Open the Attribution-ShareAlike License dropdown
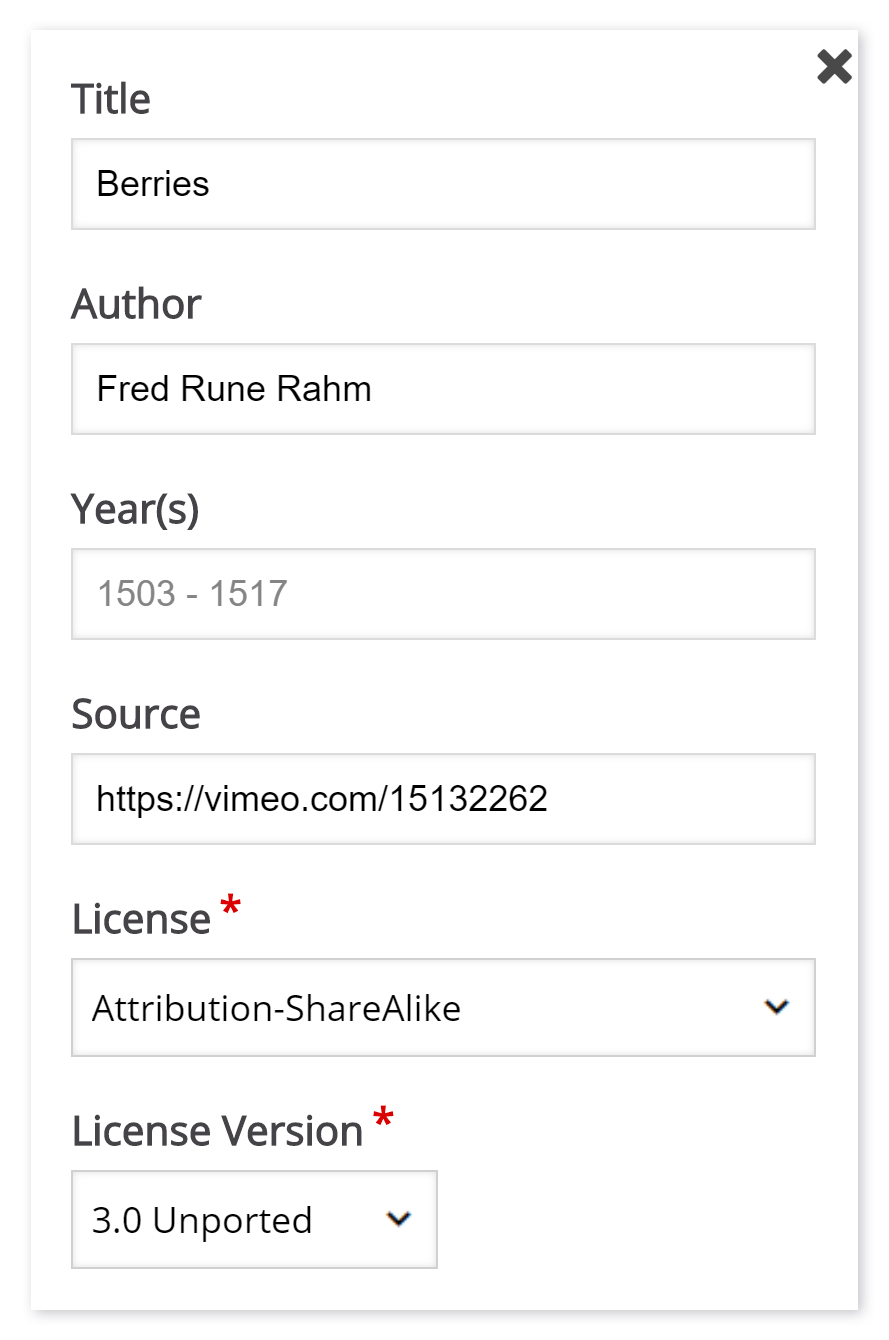The image size is (889, 1340). point(443,1007)
